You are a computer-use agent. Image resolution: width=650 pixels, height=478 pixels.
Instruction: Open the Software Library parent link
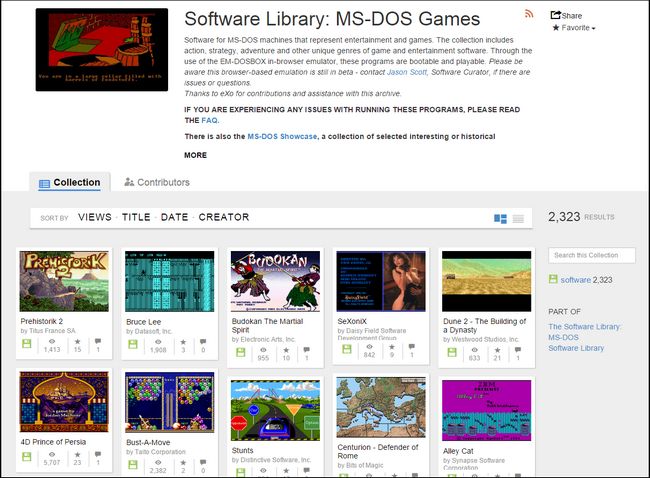tap(576, 348)
